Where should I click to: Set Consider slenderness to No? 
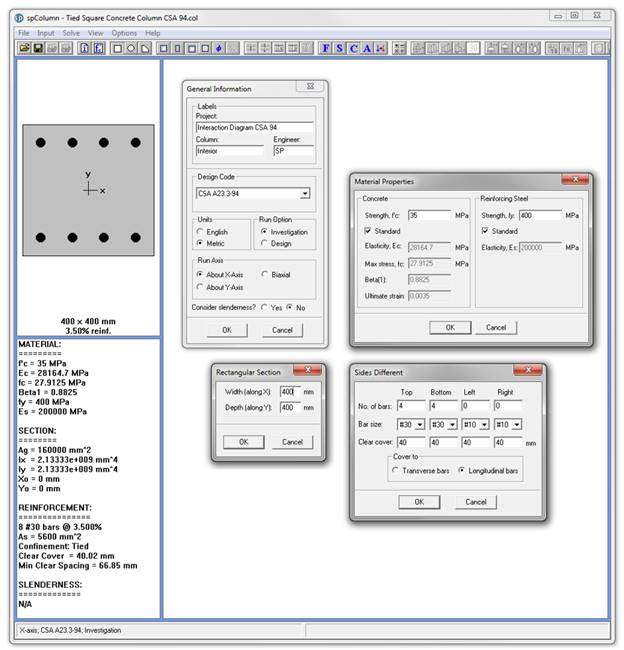pyautogui.click(x=289, y=307)
